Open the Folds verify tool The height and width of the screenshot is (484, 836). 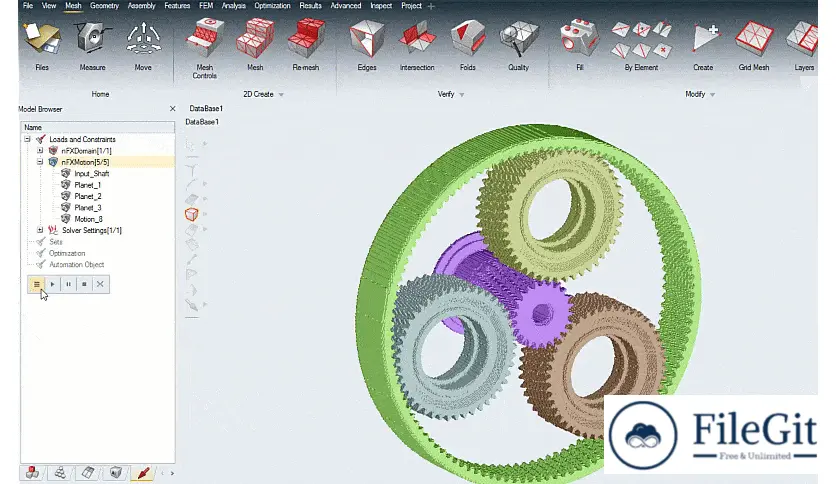pos(468,45)
